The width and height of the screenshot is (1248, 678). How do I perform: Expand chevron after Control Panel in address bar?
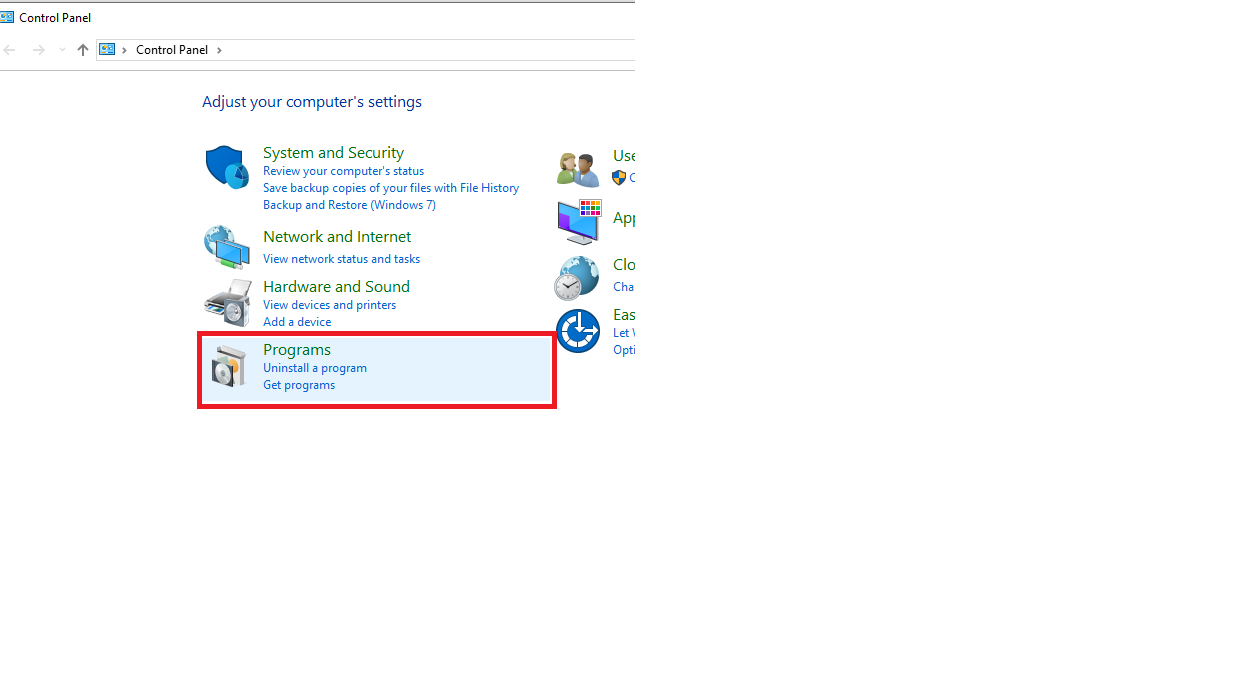219,50
